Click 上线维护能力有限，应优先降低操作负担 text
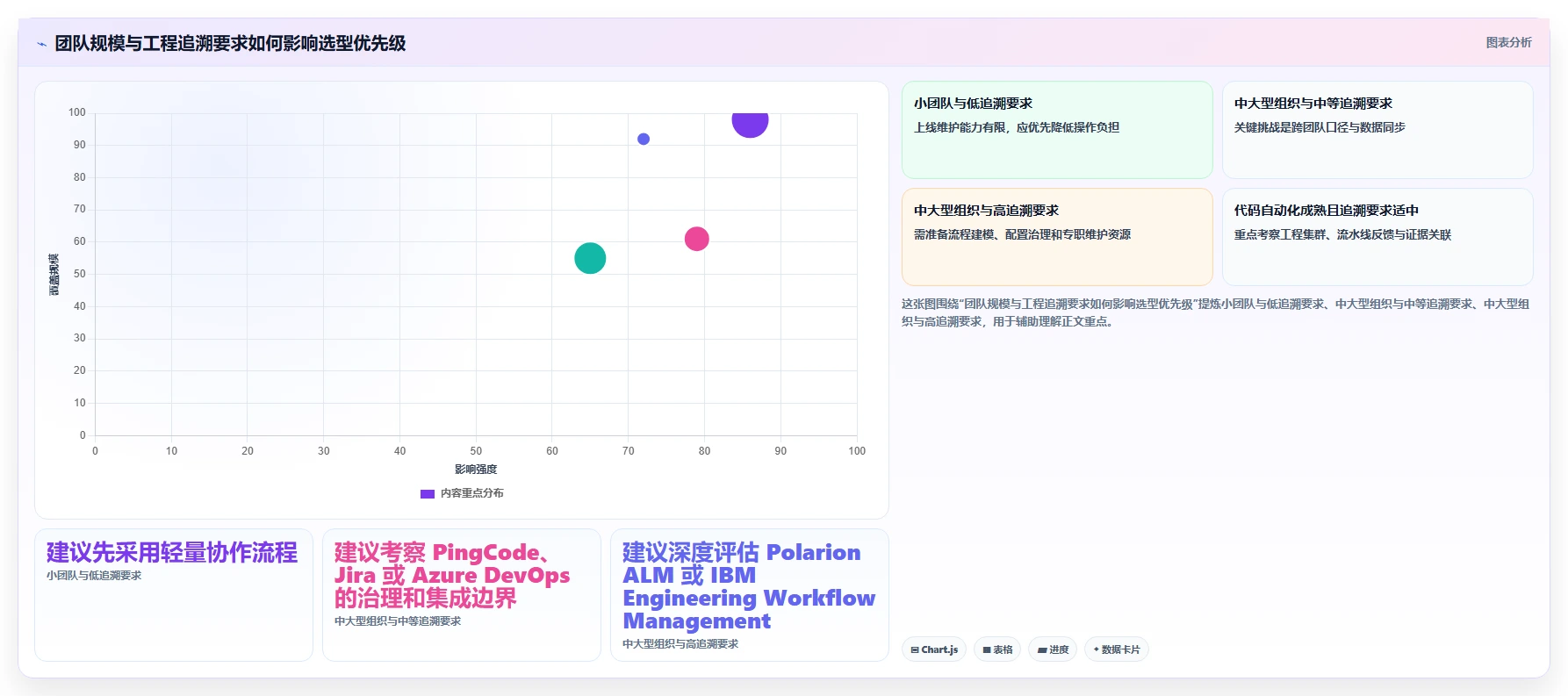 pos(1017,127)
